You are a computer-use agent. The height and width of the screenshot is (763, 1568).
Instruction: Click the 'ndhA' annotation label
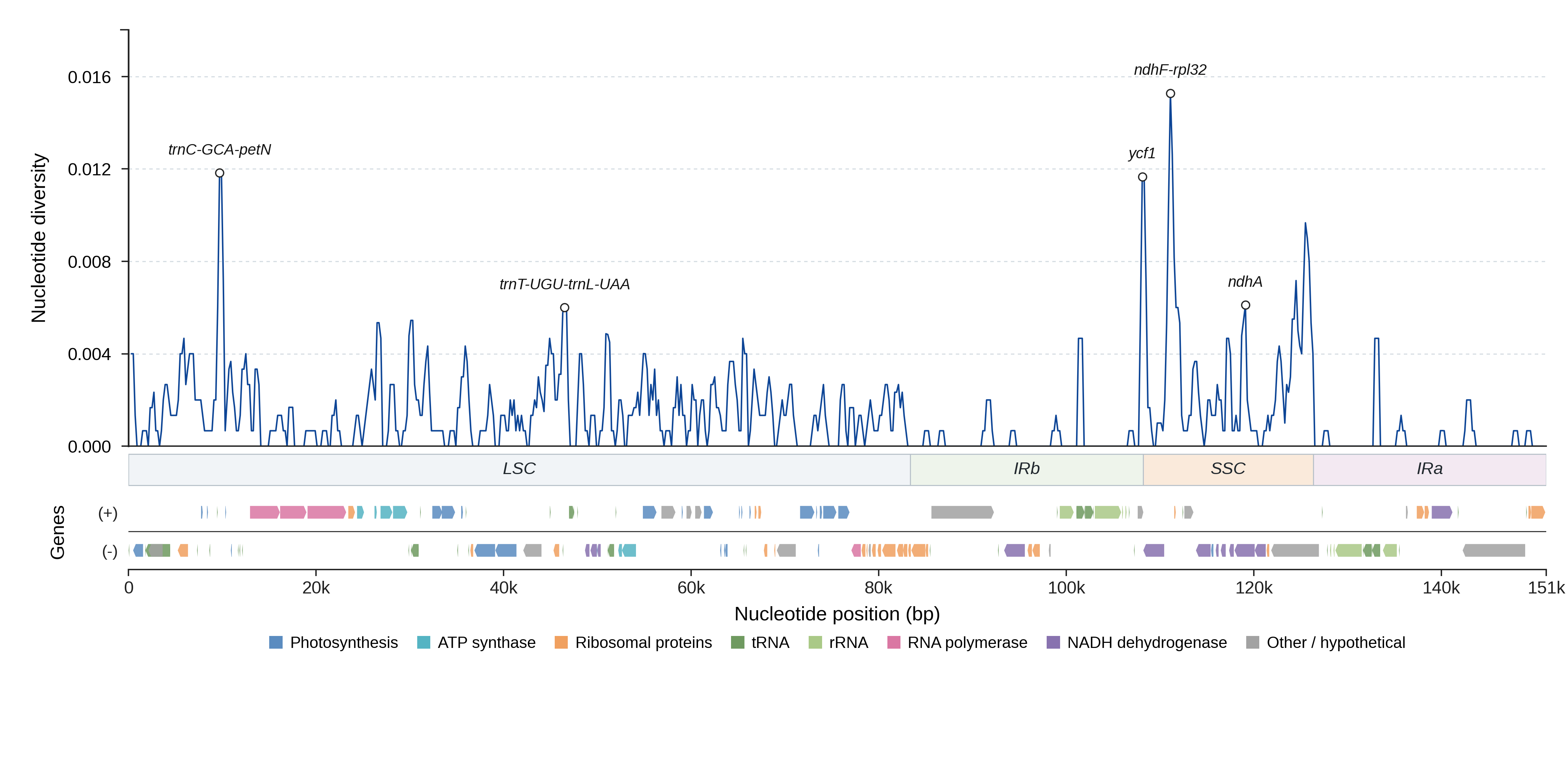pos(1245,282)
